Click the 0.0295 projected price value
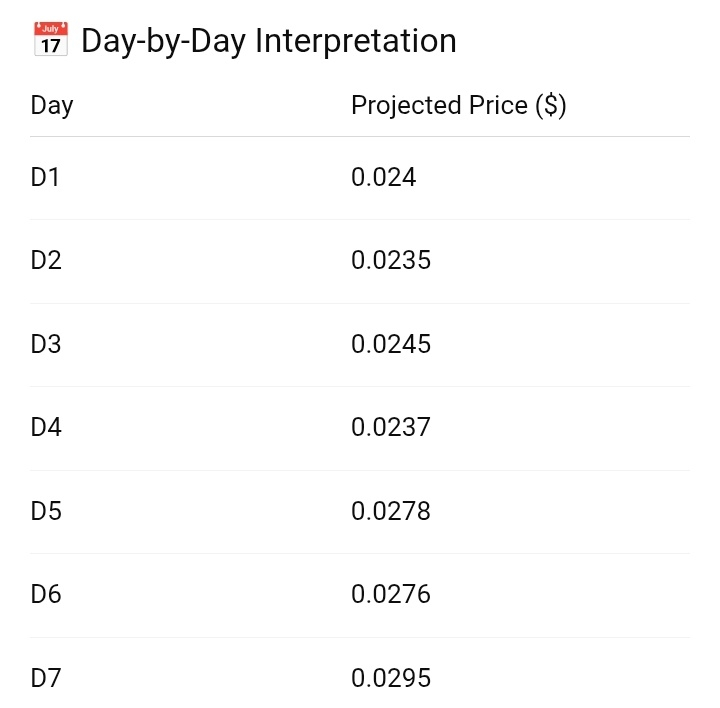 tap(391, 679)
